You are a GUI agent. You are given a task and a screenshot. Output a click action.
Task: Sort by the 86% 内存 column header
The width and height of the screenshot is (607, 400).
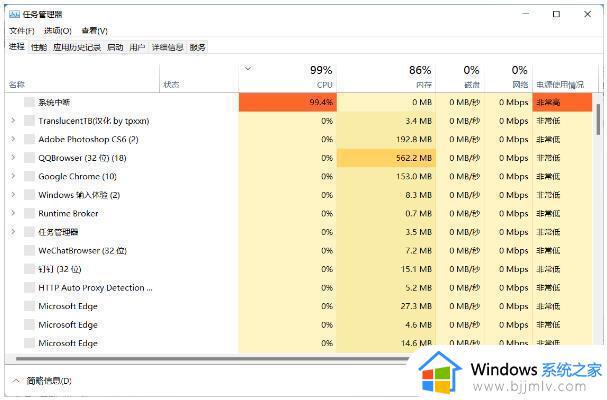click(386, 79)
